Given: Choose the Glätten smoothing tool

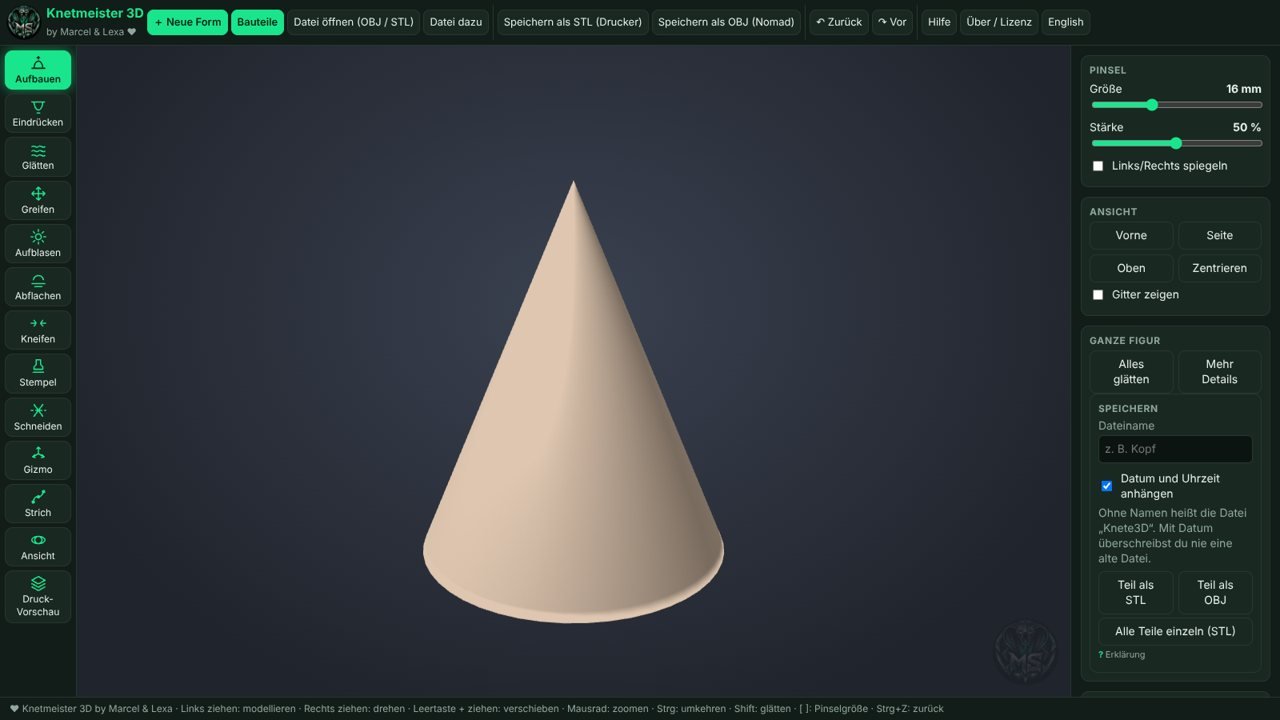Looking at the screenshot, I should point(38,157).
